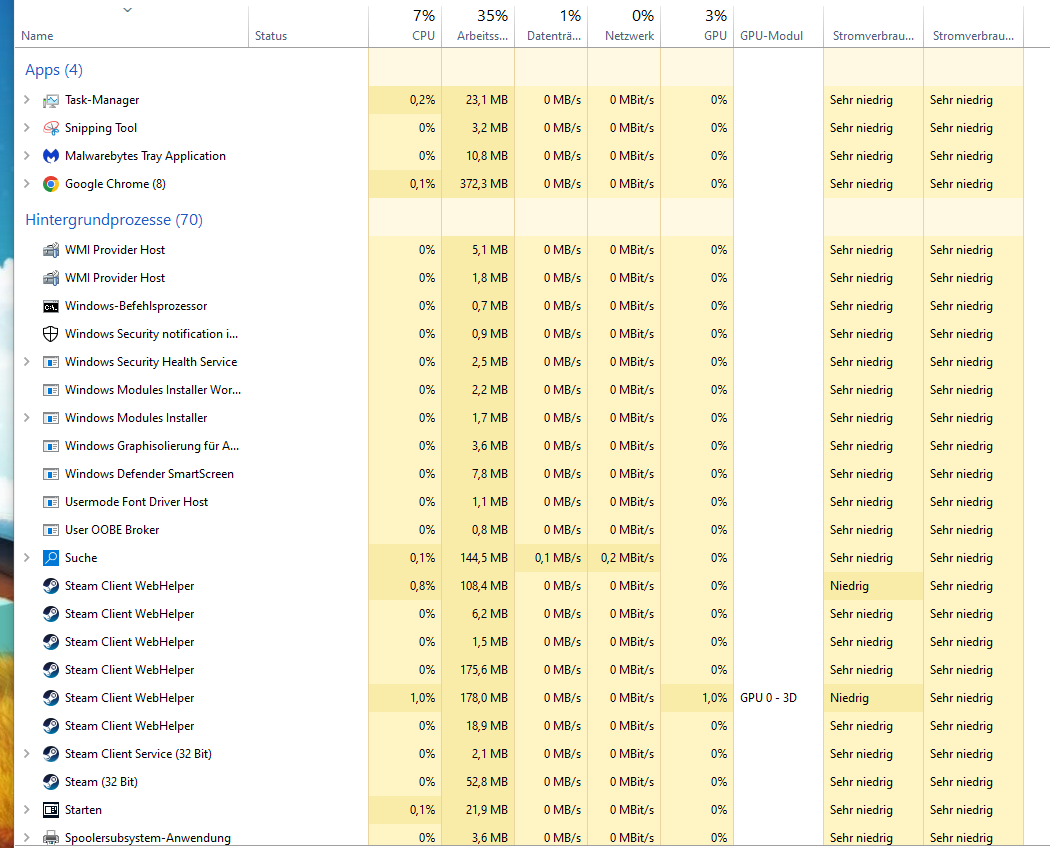Expand the Google Chrome (8) group
The width and height of the screenshot is (1050, 848).
point(27,184)
